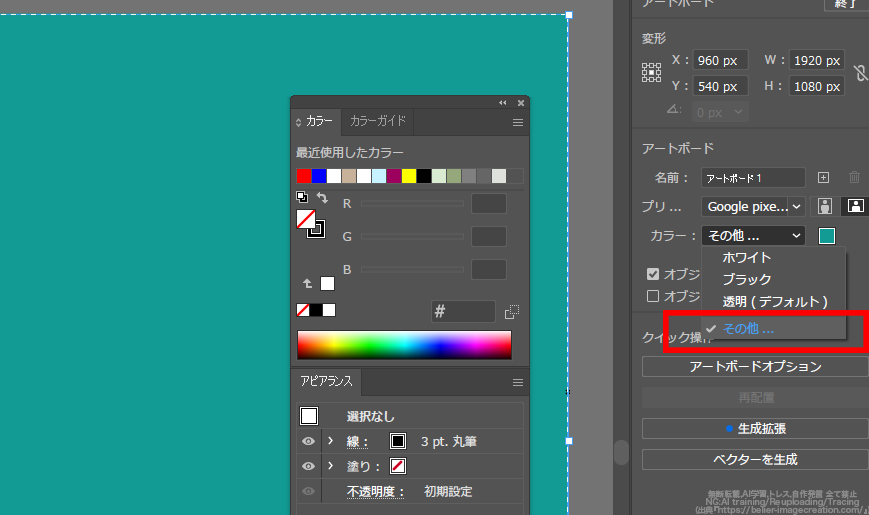Click the constrain width and height link icon

pos(860,73)
